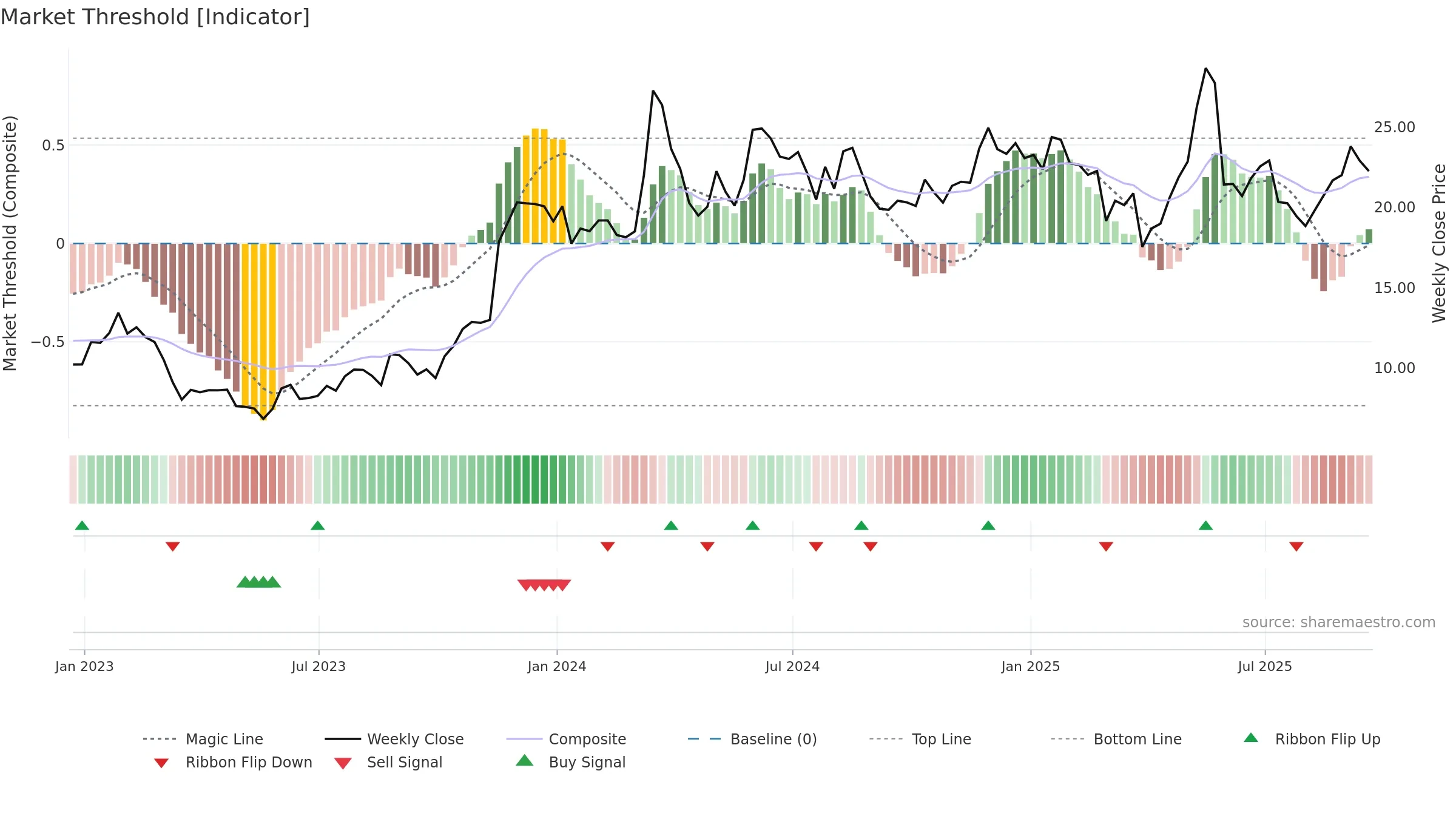Click the 25.00 price axis label

[x=1395, y=127]
